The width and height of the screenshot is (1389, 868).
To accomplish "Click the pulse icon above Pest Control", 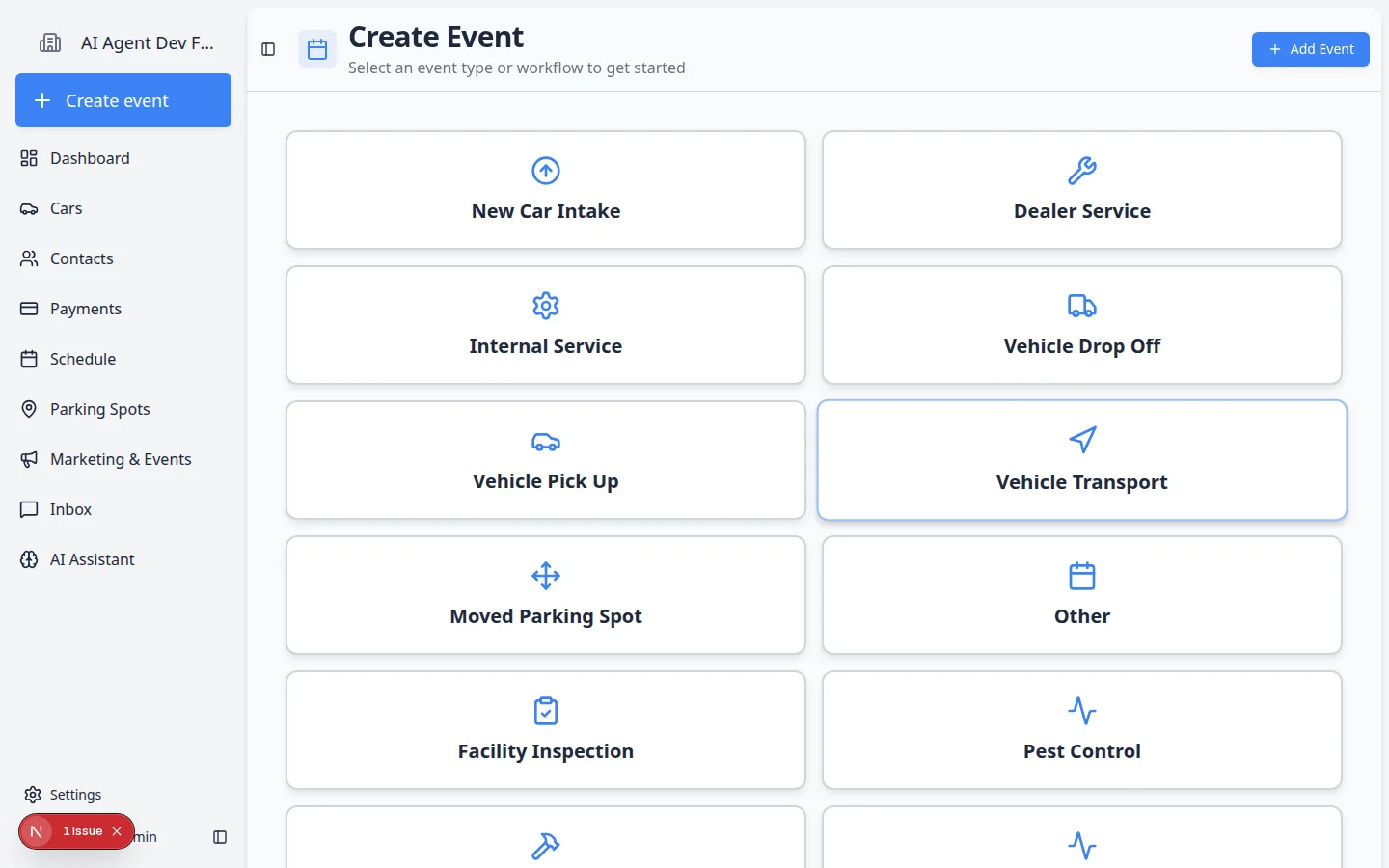I will click(x=1082, y=711).
